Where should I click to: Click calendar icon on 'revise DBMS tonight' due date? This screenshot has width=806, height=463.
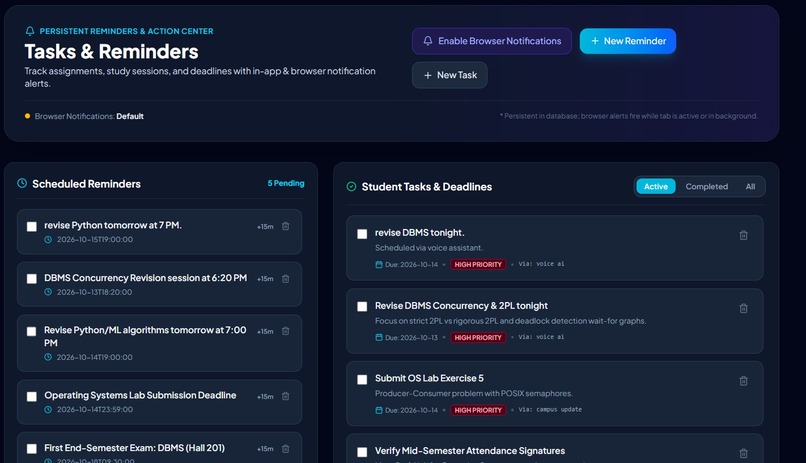click(x=379, y=265)
